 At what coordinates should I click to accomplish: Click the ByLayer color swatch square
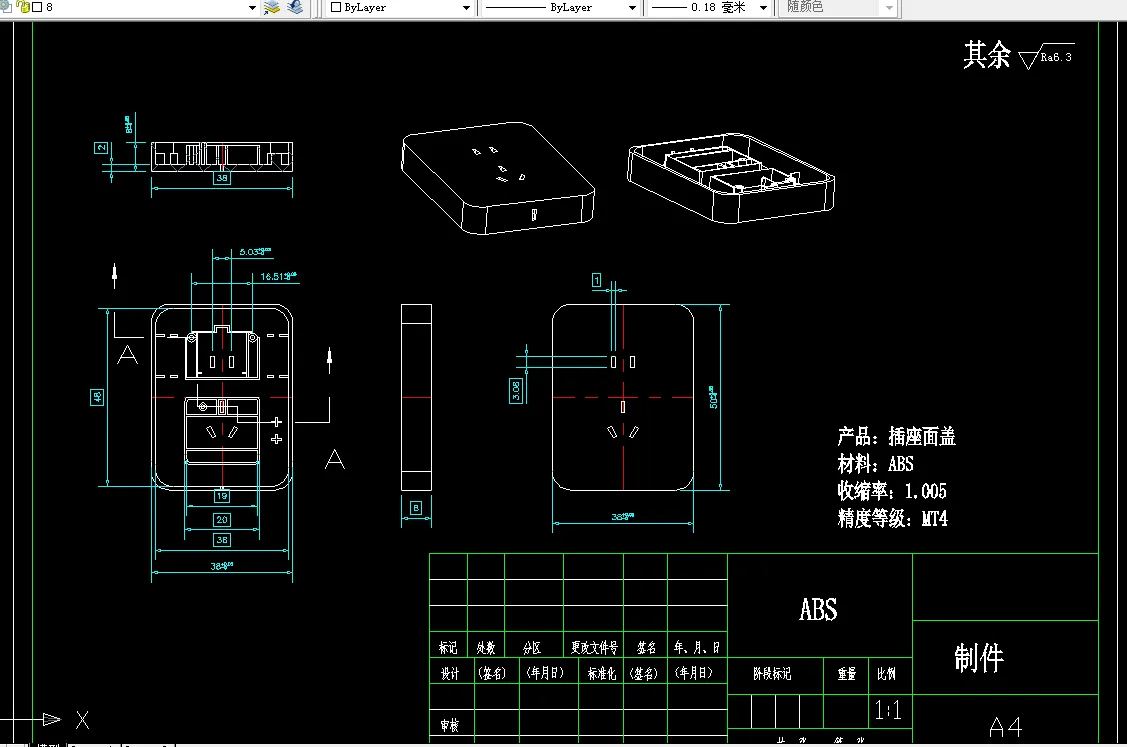[x=336, y=7]
